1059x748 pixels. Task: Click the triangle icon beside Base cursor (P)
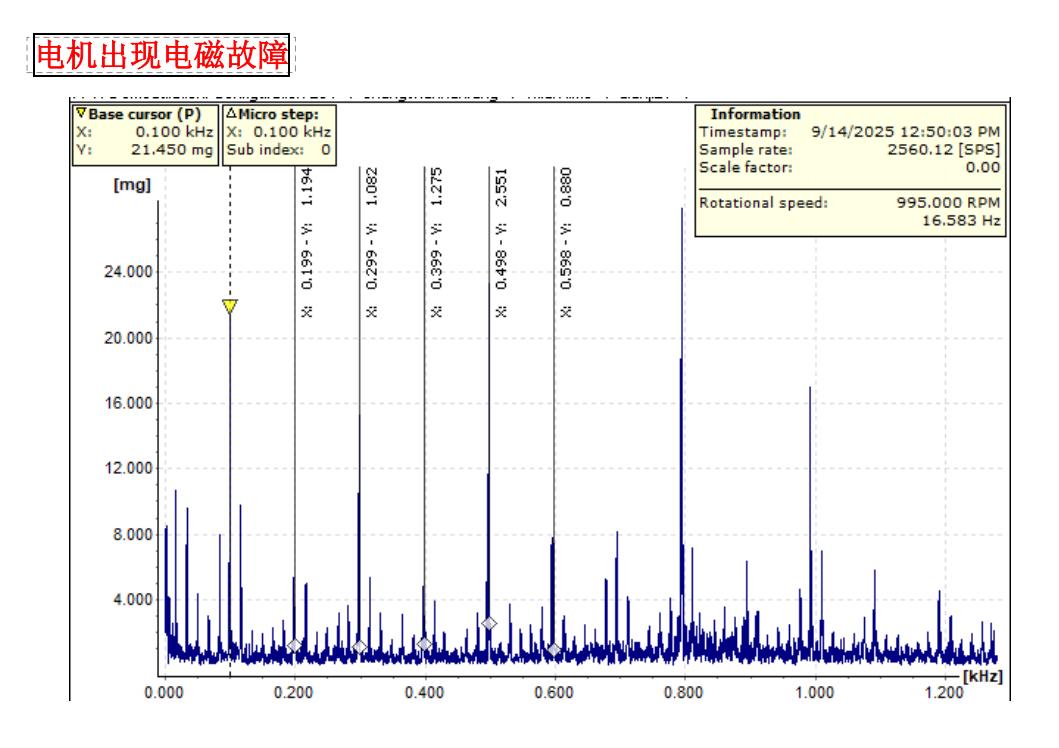[x=81, y=114]
